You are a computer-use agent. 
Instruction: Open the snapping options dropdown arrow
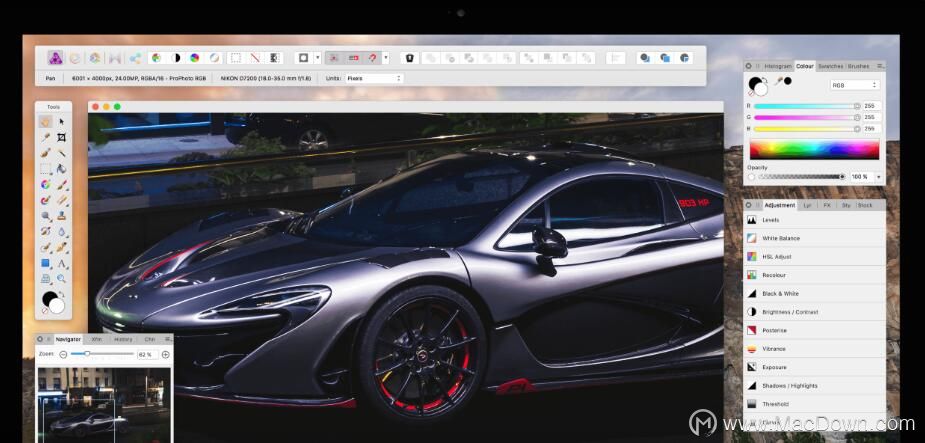pos(386,58)
